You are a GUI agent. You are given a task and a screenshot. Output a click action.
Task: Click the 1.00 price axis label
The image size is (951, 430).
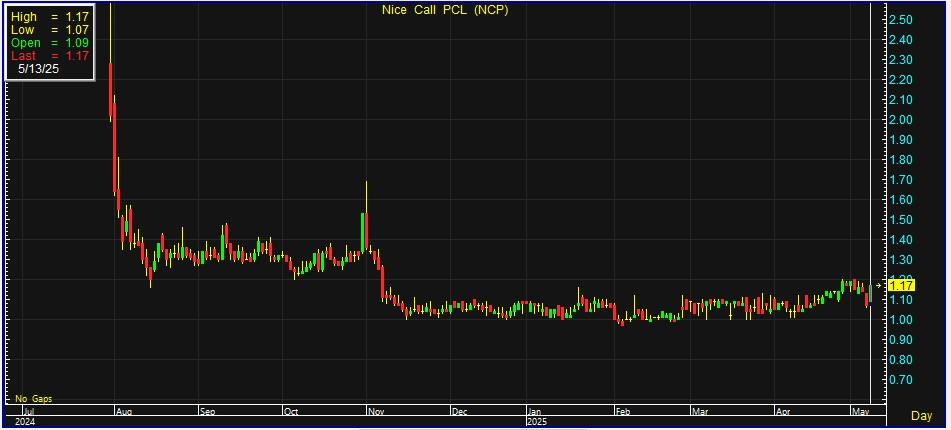tap(901, 320)
